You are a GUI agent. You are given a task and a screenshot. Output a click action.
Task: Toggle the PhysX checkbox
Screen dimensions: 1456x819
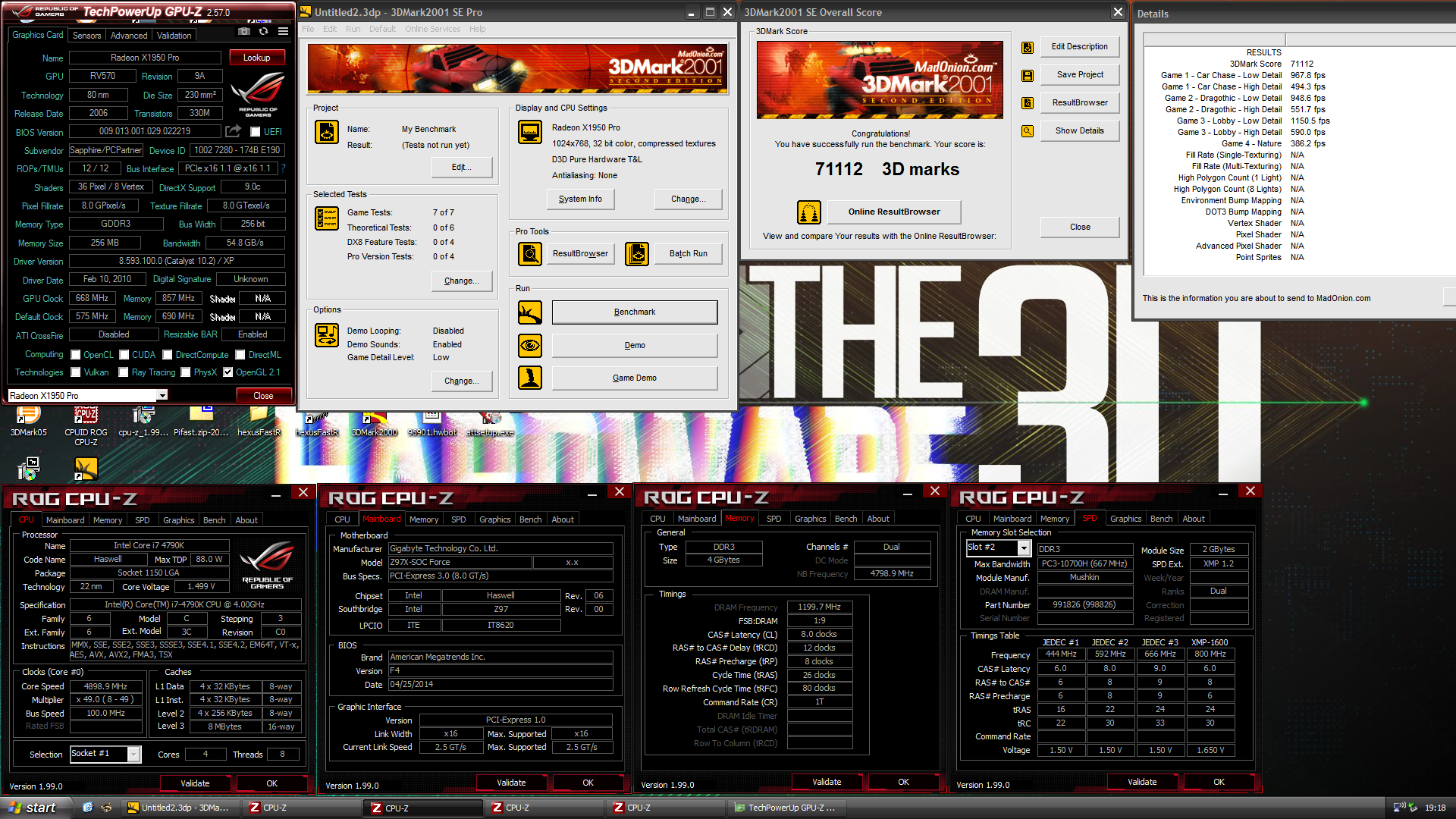pos(186,372)
